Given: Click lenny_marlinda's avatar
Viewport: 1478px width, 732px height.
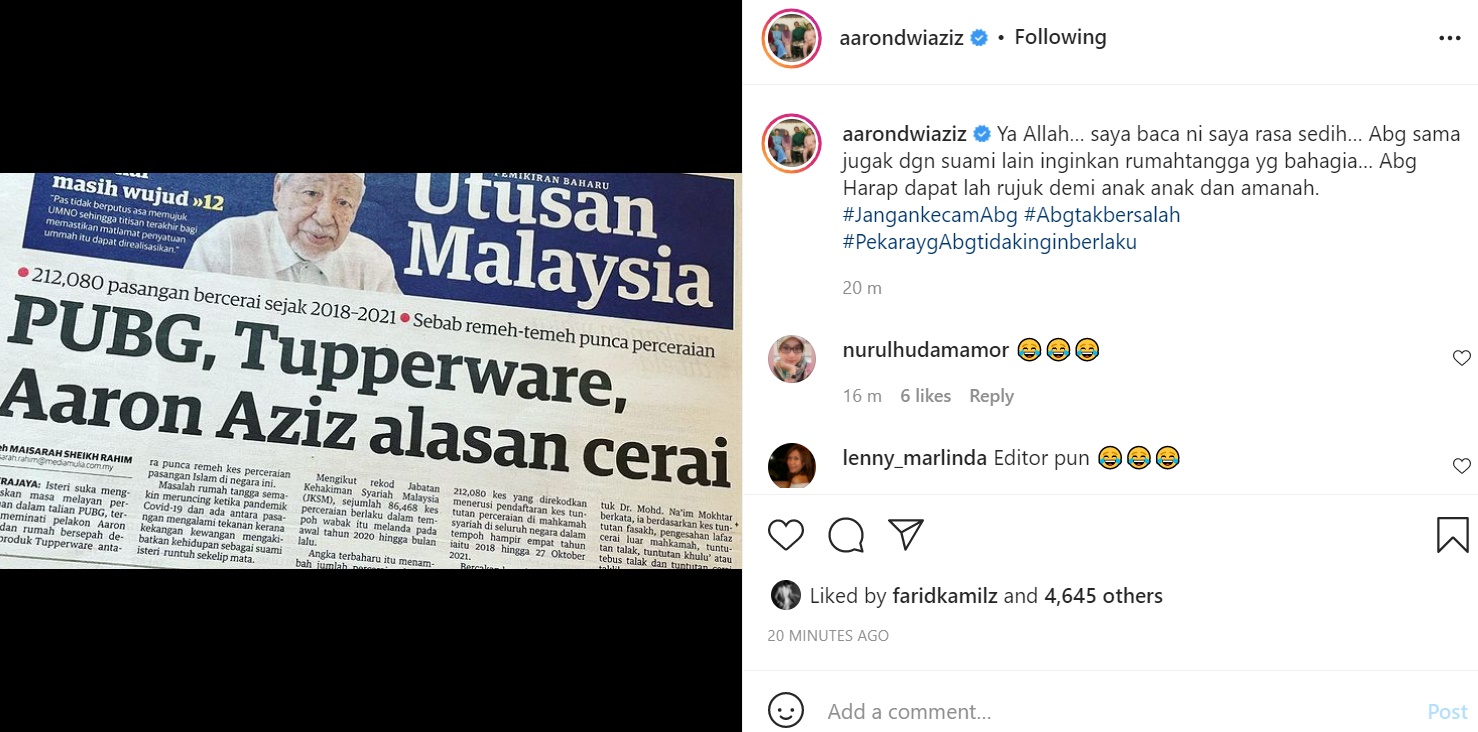Looking at the screenshot, I should pos(792,465).
